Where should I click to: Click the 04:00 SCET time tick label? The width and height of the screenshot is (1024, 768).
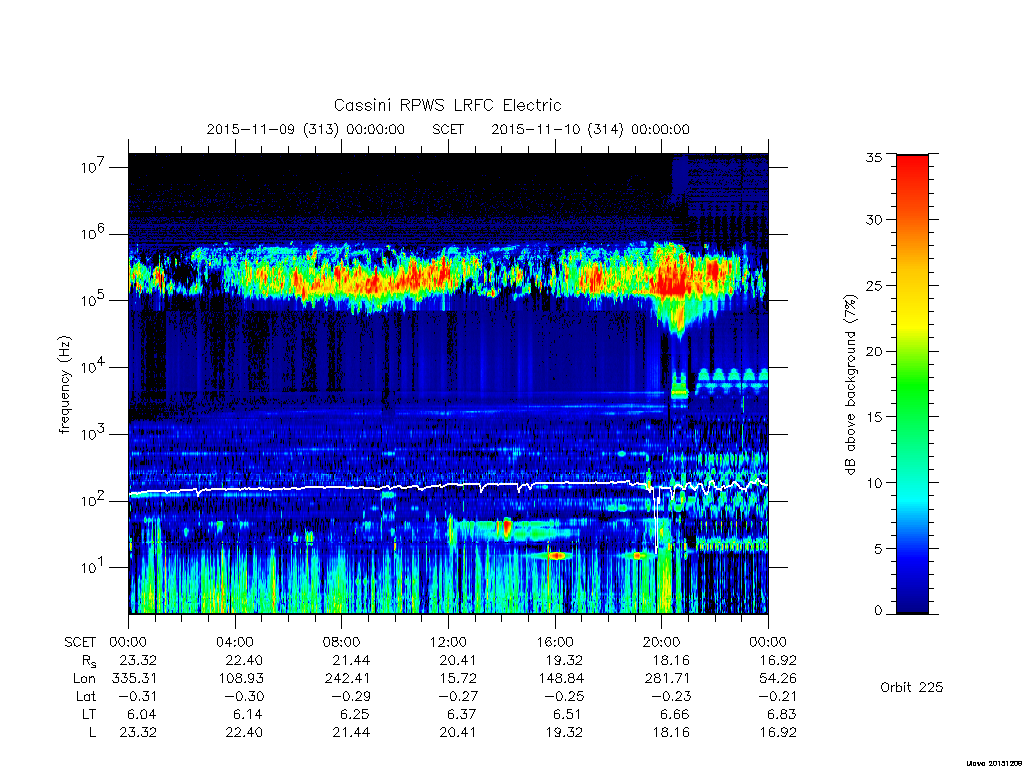click(x=235, y=642)
